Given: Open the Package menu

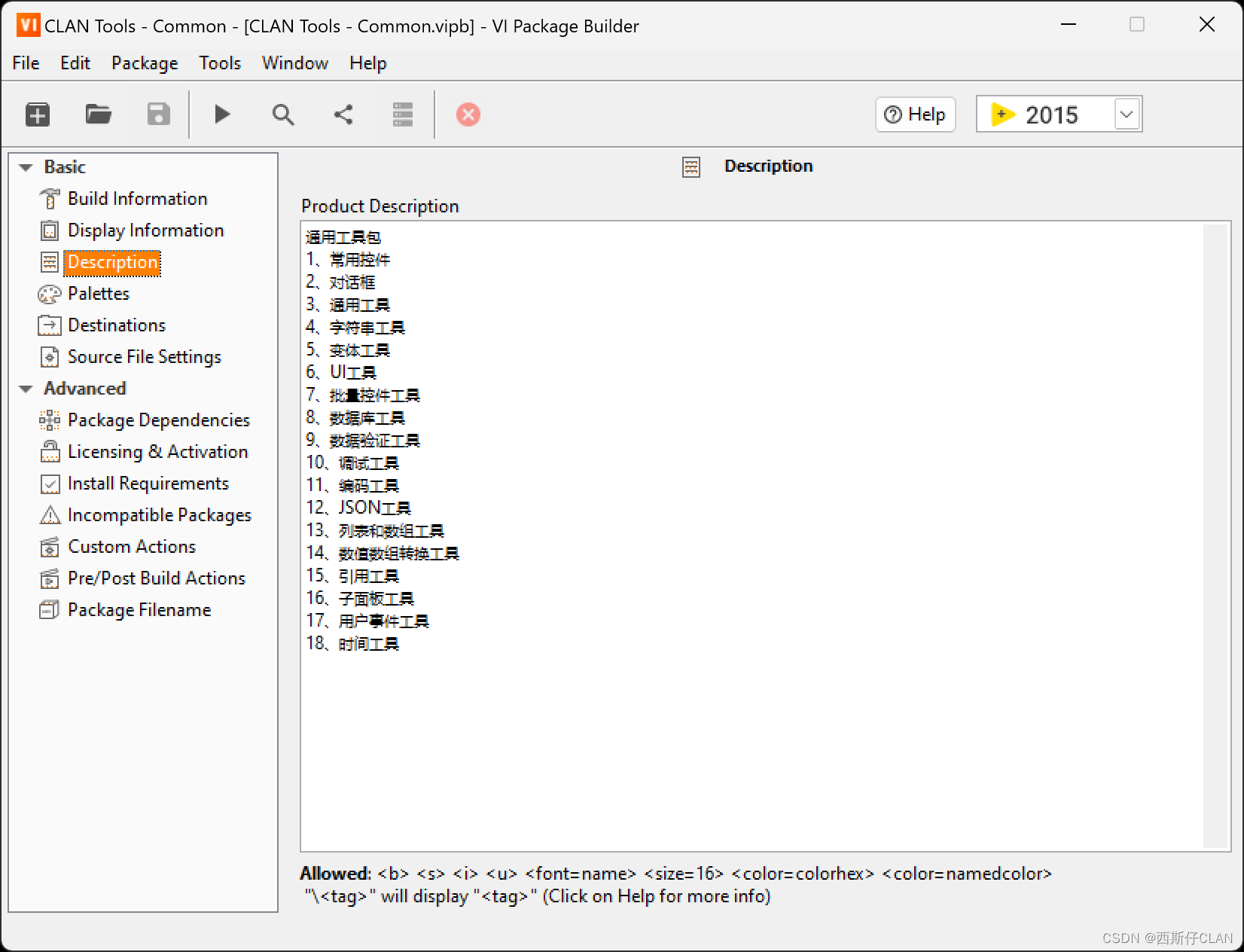Looking at the screenshot, I should pyautogui.click(x=144, y=63).
